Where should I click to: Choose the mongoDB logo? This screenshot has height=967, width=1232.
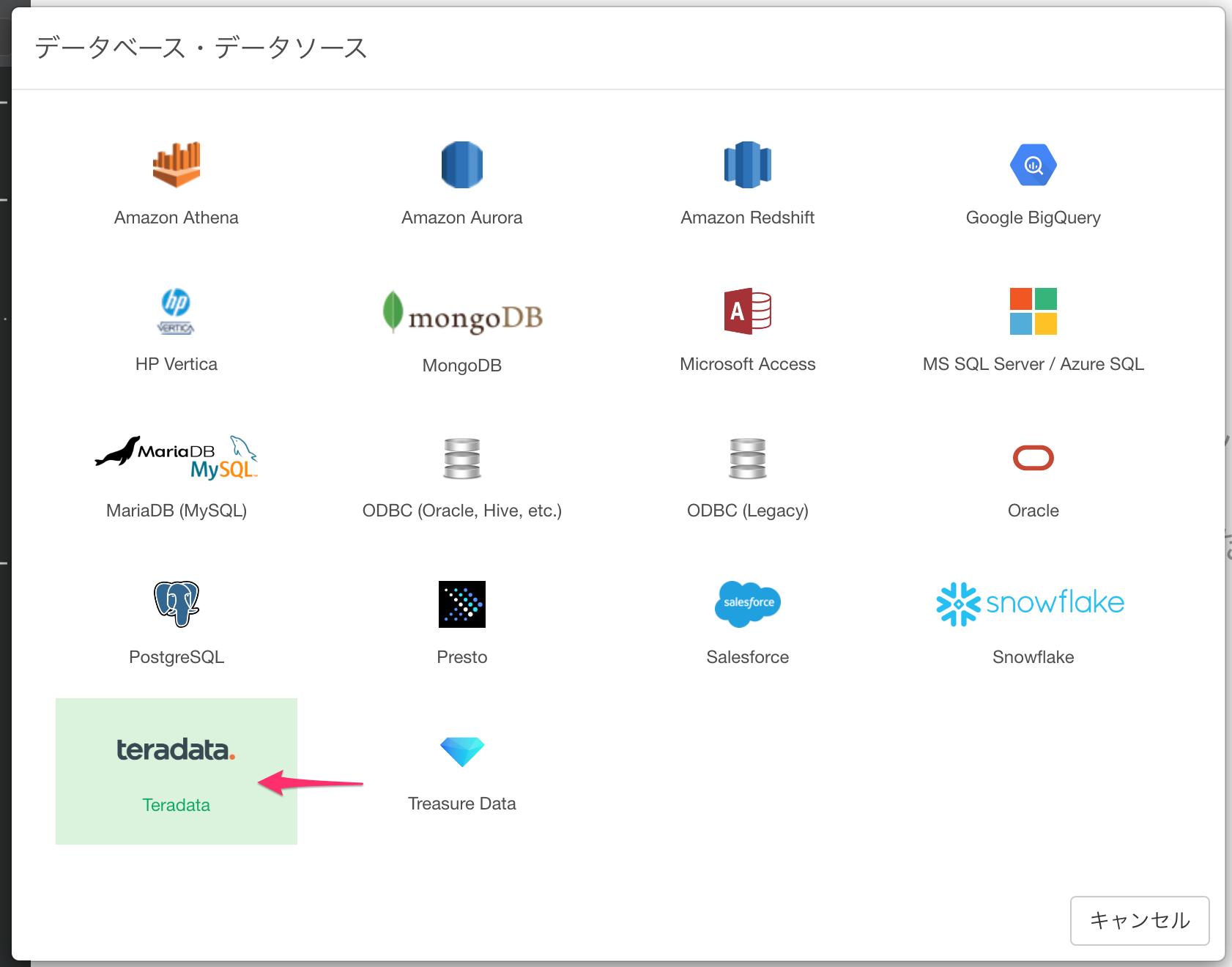[x=462, y=312]
